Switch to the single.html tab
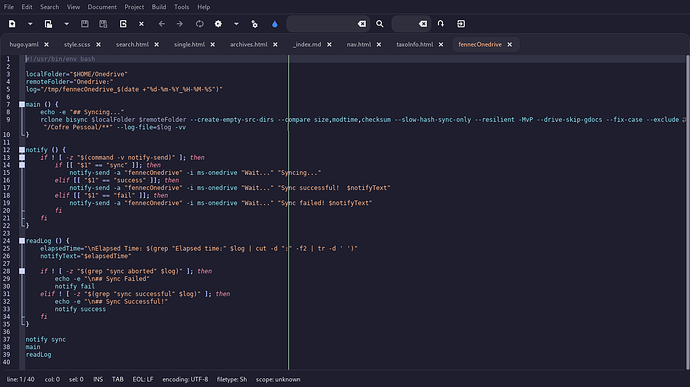 pyautogui.click(x=189, y=44)
